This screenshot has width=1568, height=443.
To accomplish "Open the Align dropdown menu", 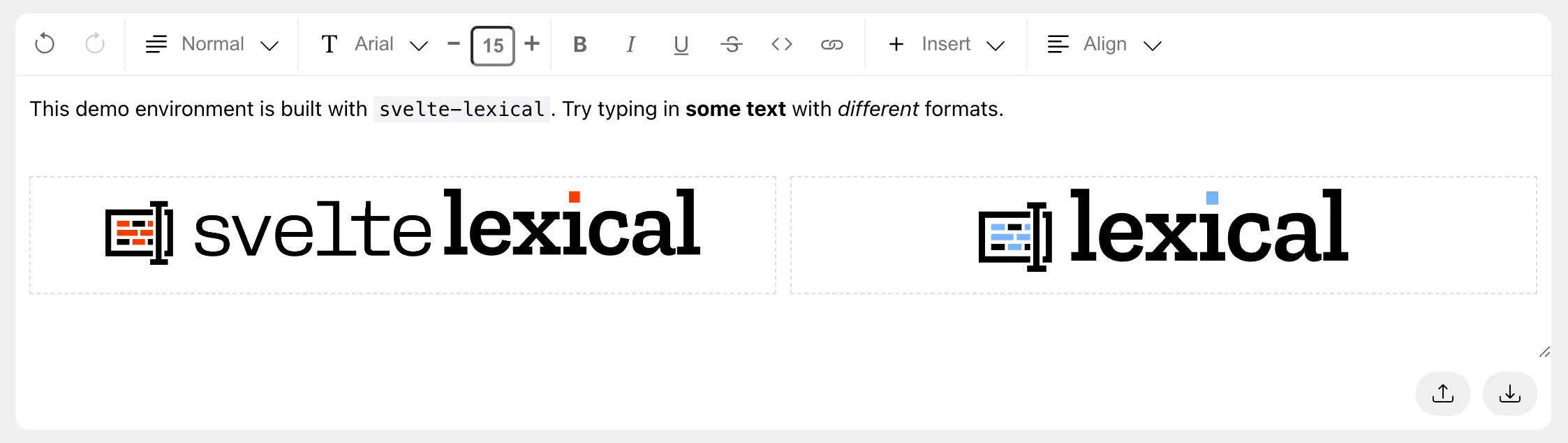I will pos(1104,44).
